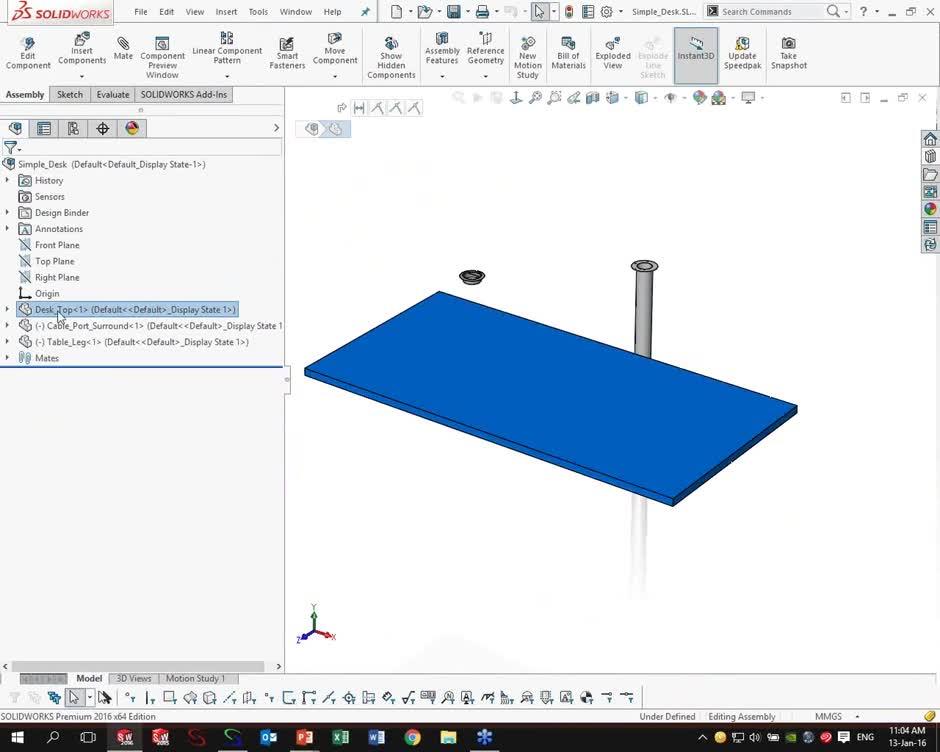Open the Reference Geometry tool
The image size is (940, 752).
tap(485, 50)
